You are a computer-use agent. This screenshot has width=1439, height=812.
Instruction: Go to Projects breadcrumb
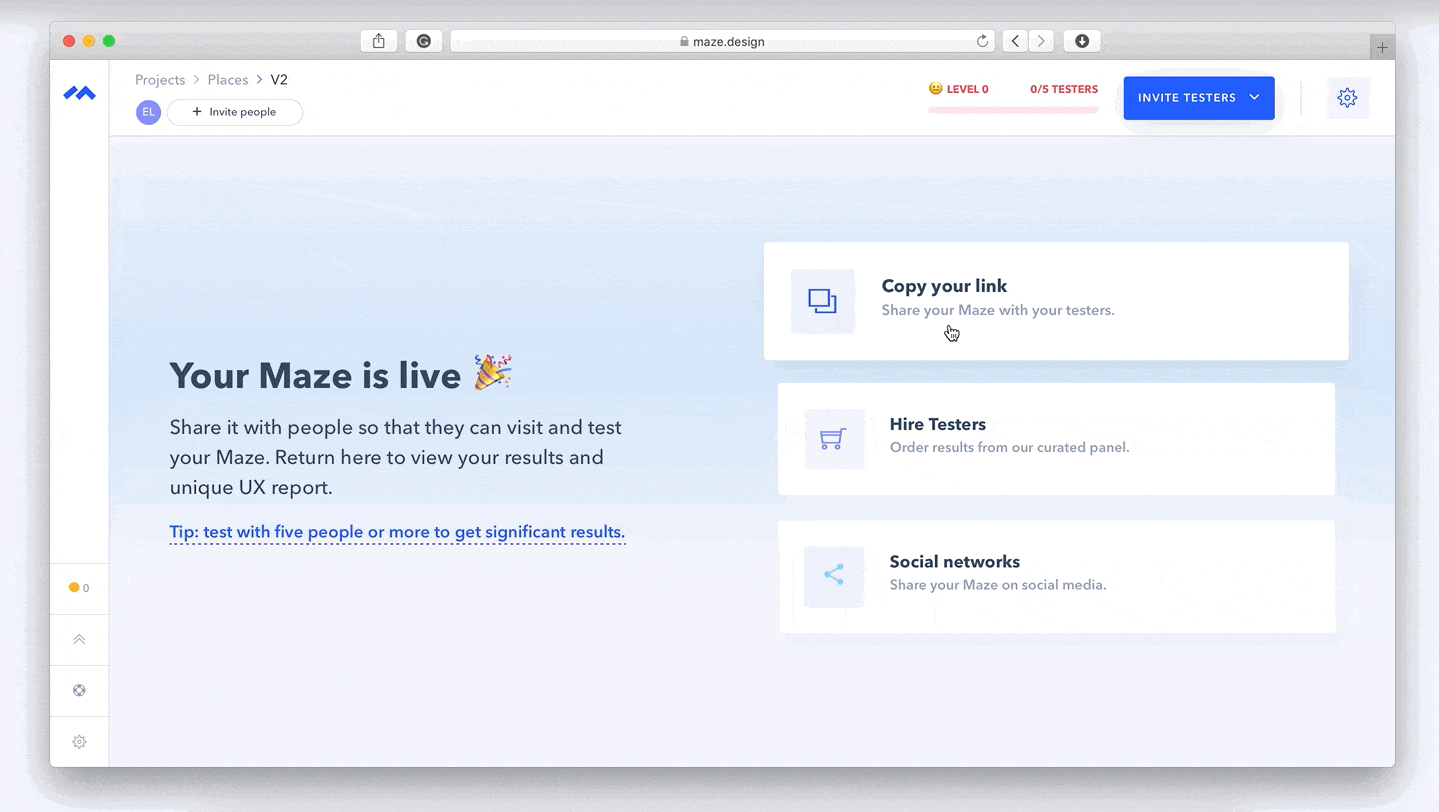(x=160, y=80)
